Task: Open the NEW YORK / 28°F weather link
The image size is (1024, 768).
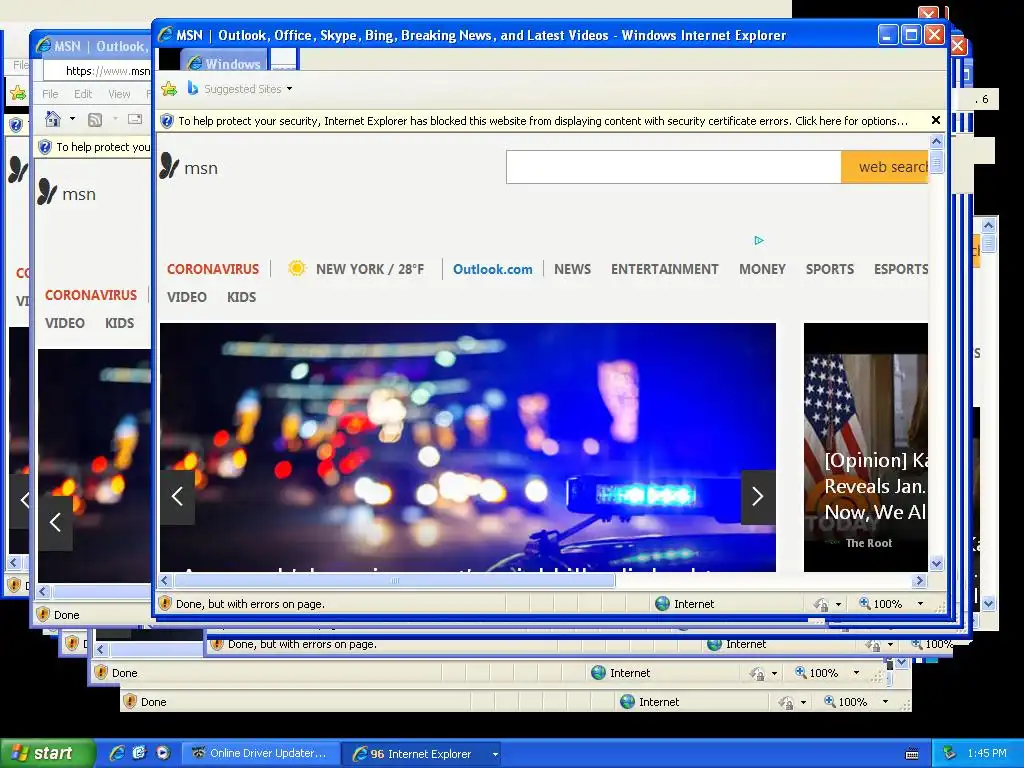Action: click(370, 269)
